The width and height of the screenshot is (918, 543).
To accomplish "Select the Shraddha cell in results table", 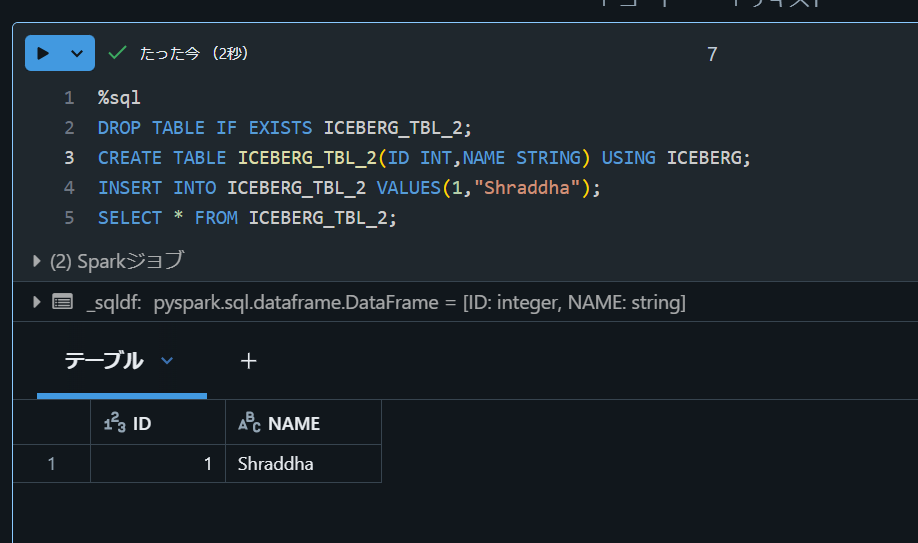I will (x=303, y=464).
